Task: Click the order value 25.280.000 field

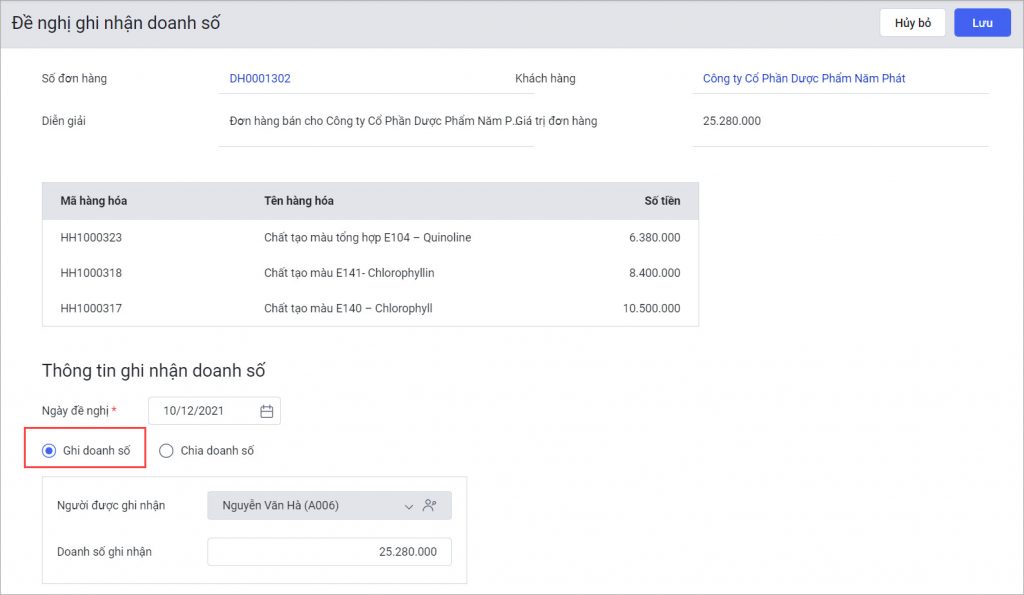Action: (x=840, y=121)
